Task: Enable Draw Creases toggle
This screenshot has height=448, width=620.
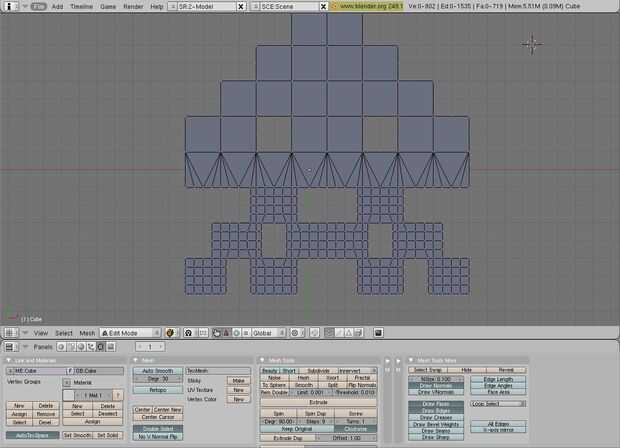Action: [x=436, y=418]
